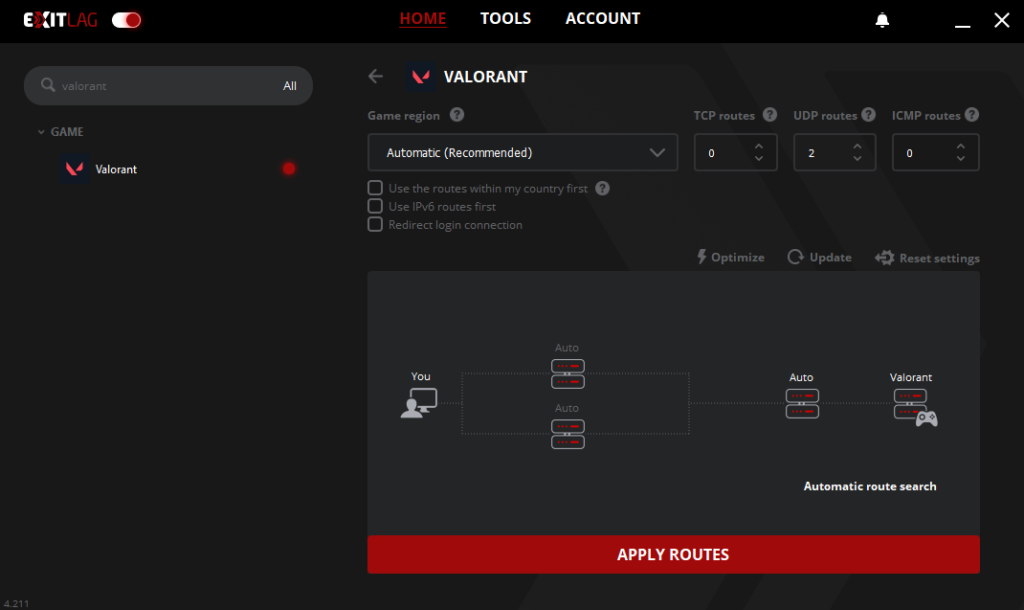Image resolution: width=1024 pixels, height=610 pixels.
Task: Check Redirect login connection option
Action: click(x=375, y=224)
